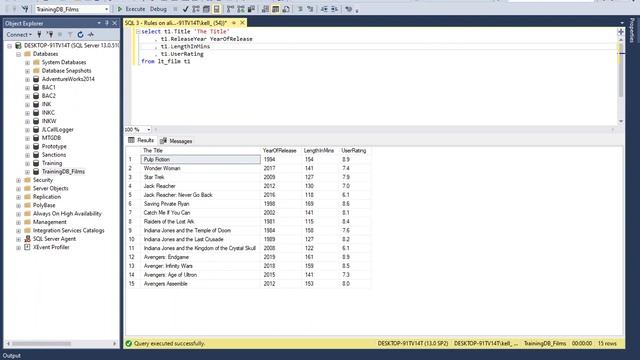
Task: Click the 'The Title' column header
Action: (200, 151)
